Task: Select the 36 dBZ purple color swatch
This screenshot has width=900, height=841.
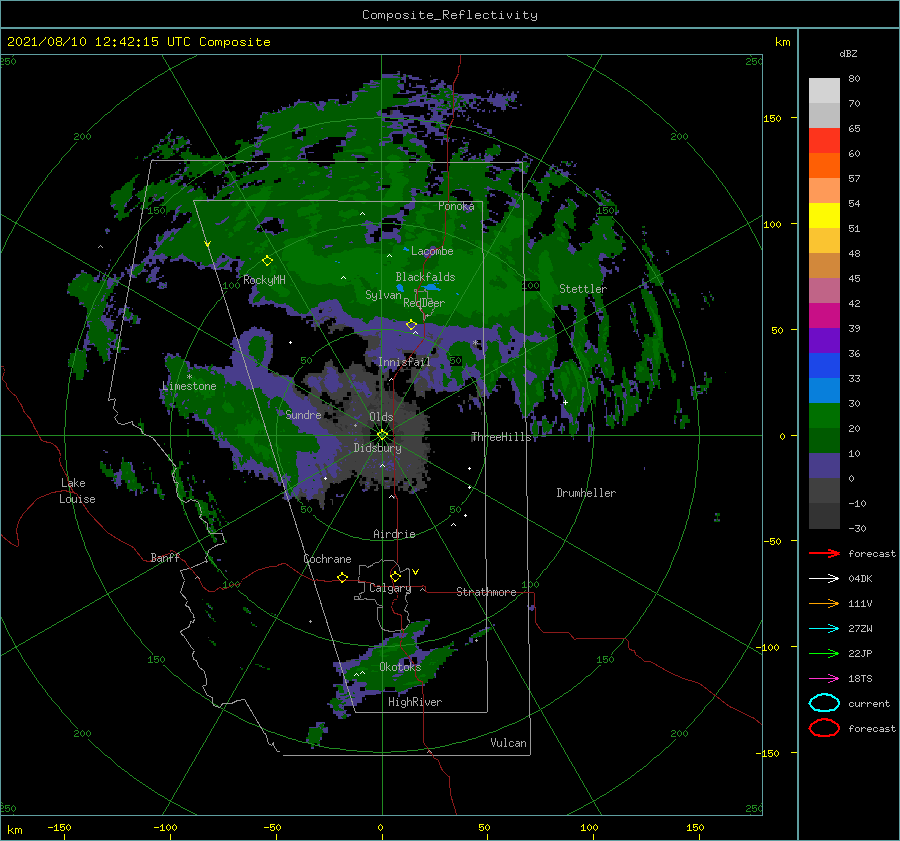Action: [x=824, y=341]
